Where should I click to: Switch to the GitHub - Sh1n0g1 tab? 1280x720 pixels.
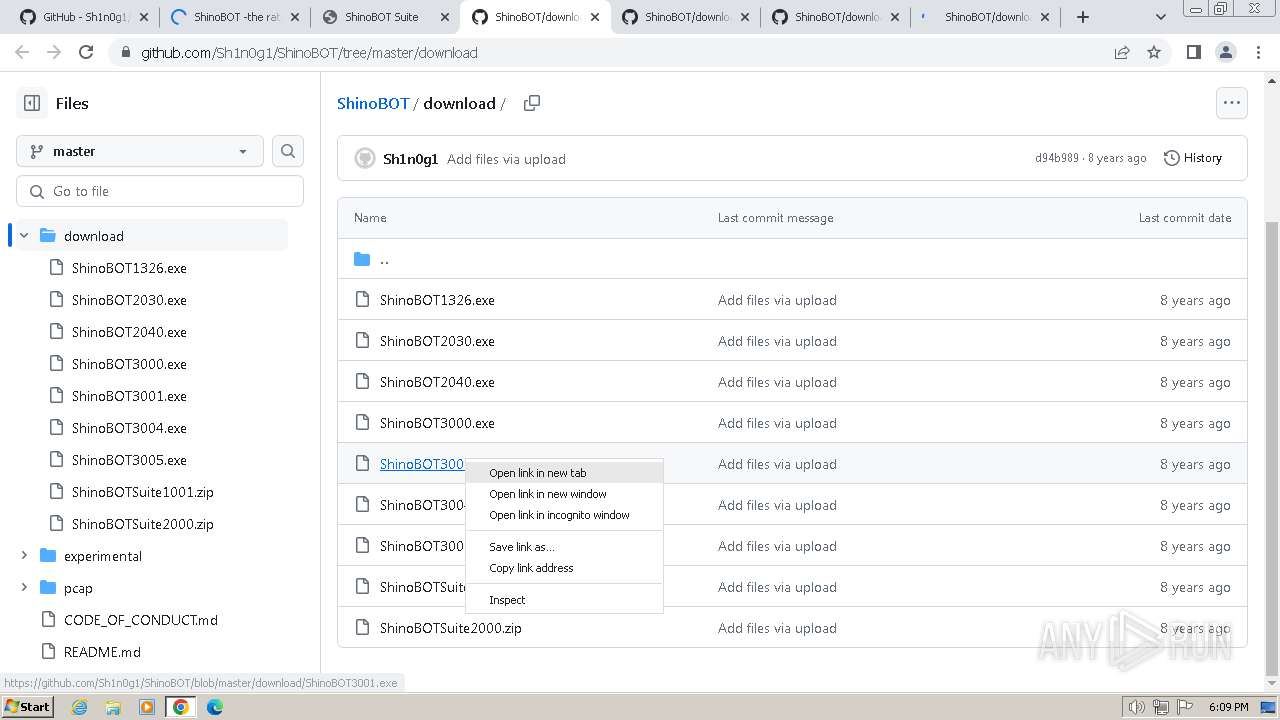[82, 17]
